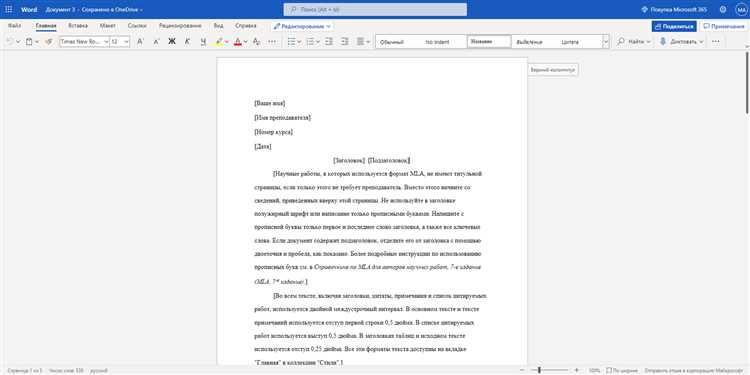This screenshot has width=750, height=375.
Task: Toggle italic К formatting
Action: [188, 42]
